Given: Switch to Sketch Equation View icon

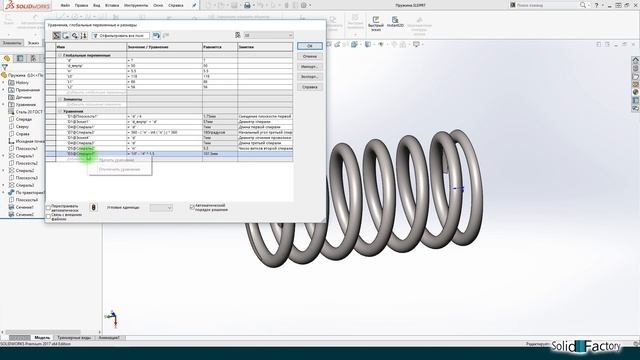Looking at the screenshot, I should [66, 36].
